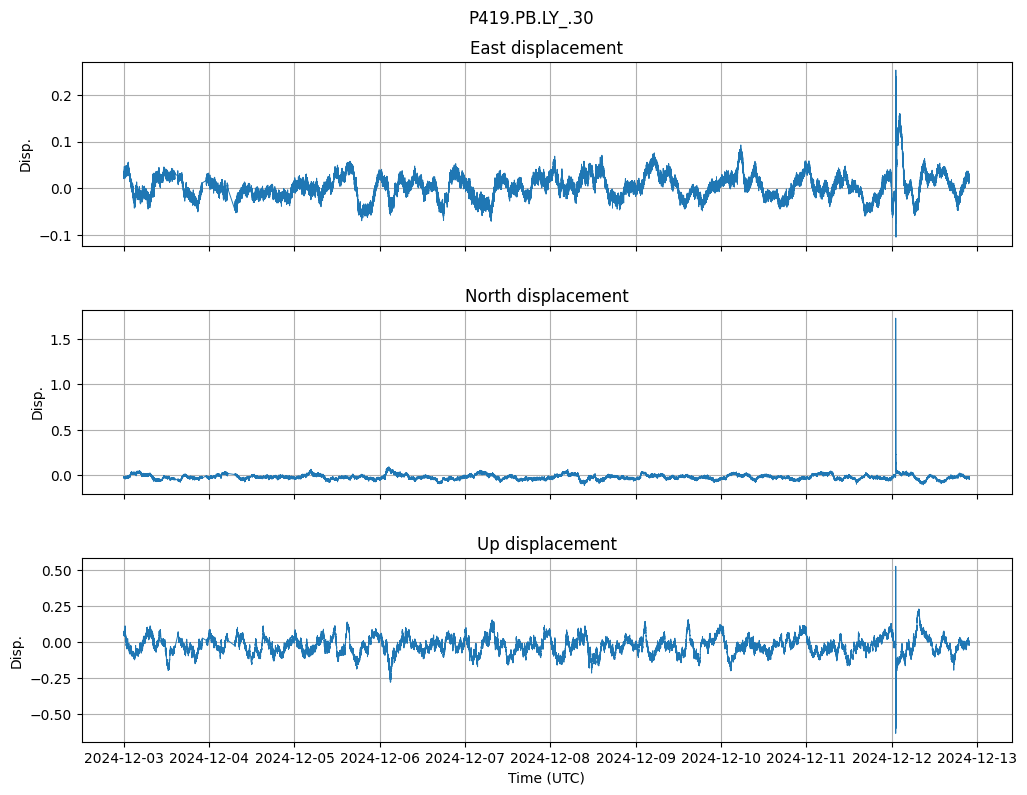Screen dimensions: 1027x795
Task: Pick the 2024-12-09 date tick label
Action: tap(636, 758)
